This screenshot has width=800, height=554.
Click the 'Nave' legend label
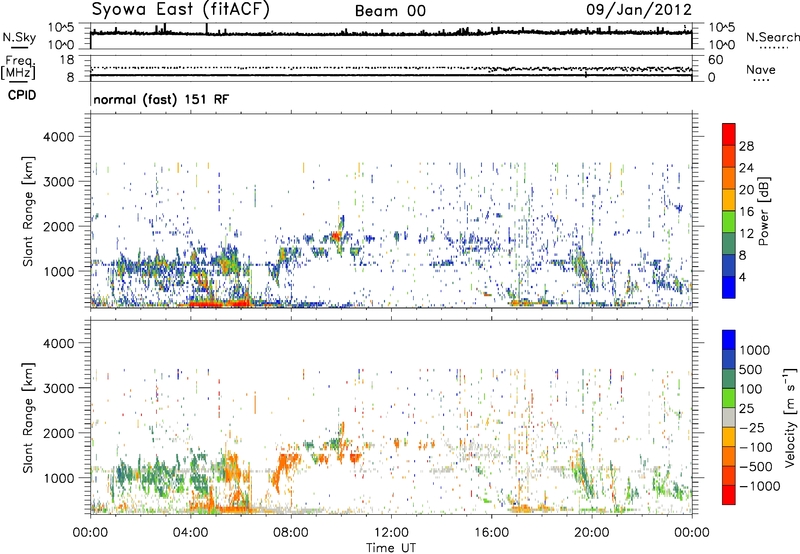point(761,69)
